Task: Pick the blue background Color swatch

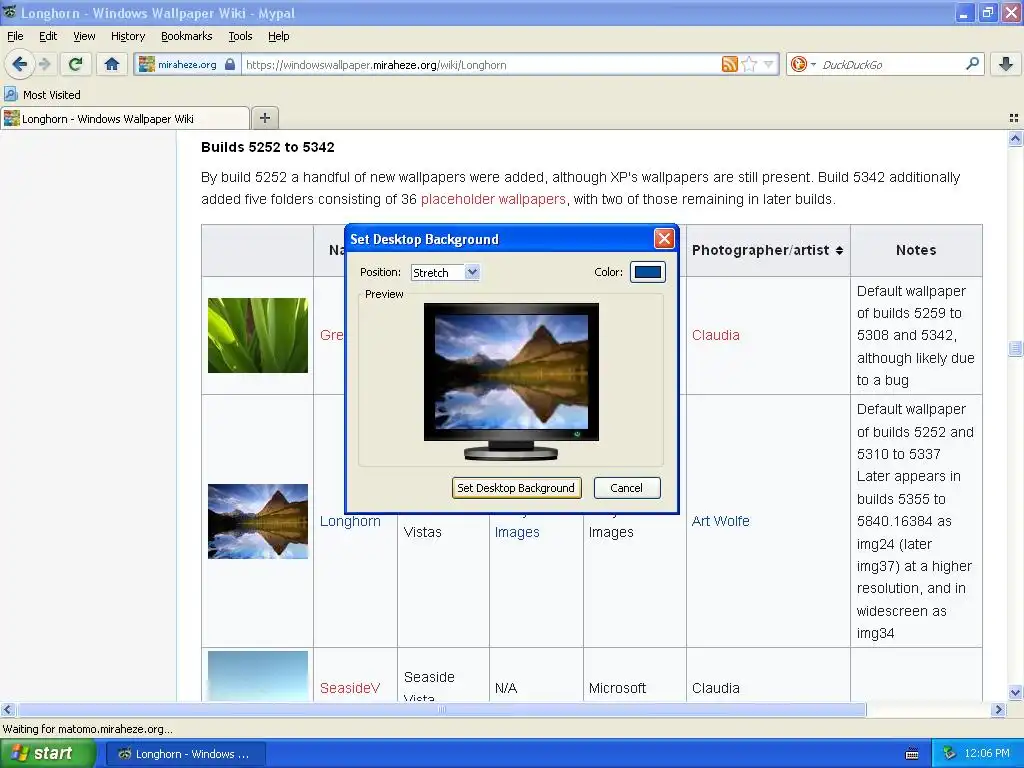Action: point(648,272)
